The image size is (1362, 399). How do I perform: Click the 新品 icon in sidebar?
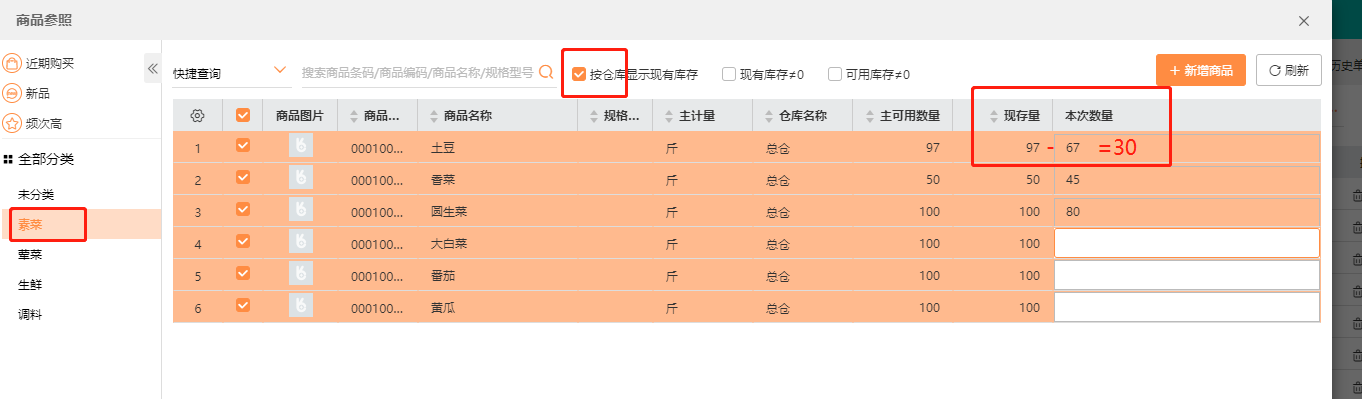pyautogui.click(x=12, y=93)
